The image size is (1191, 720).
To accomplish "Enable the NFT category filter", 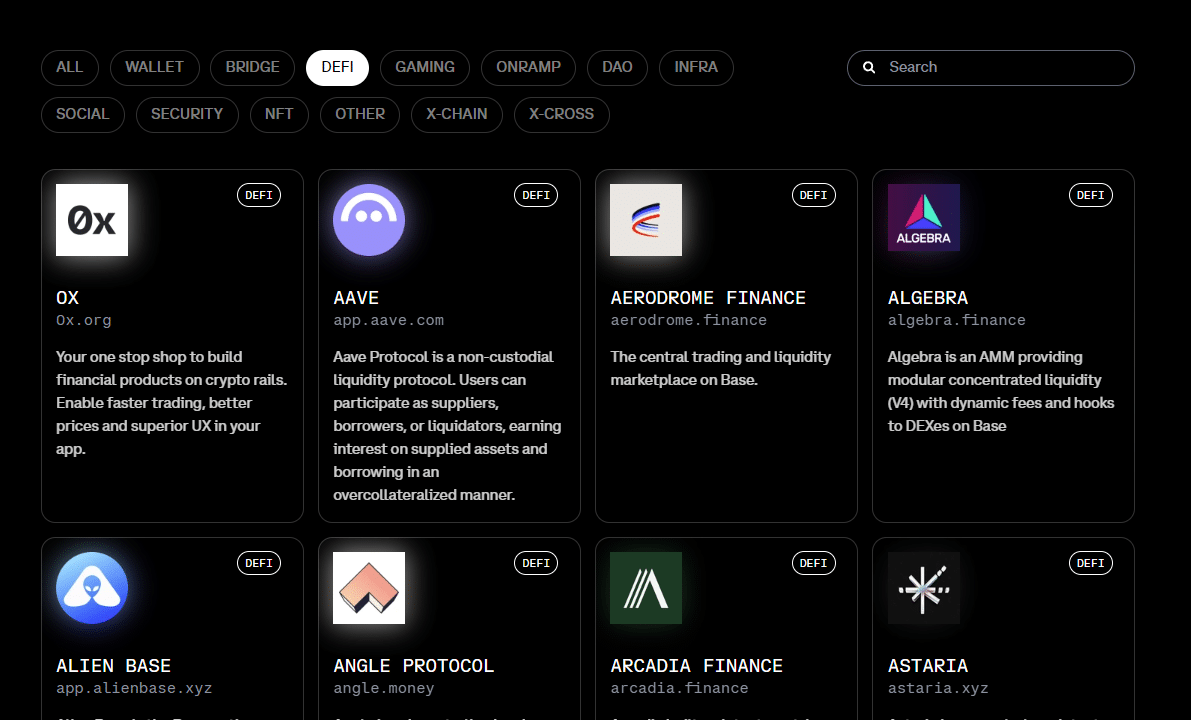I will [x=279, y=114].
